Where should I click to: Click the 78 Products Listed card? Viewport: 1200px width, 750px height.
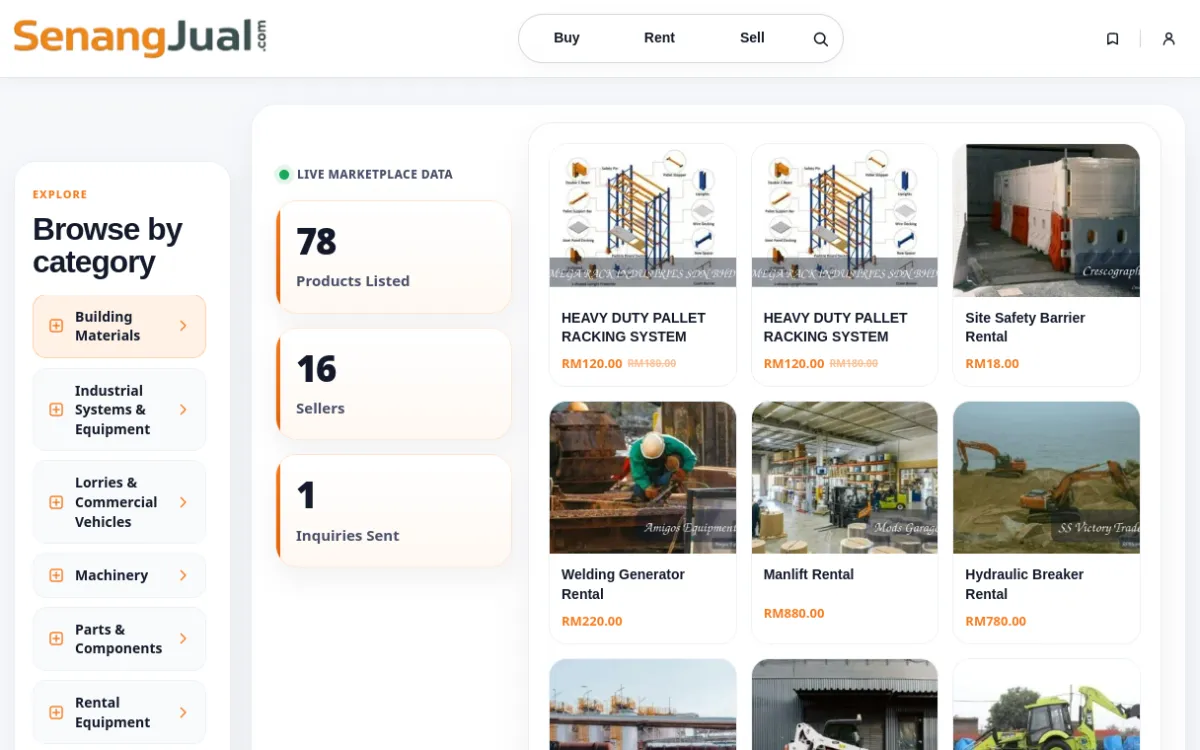(394, 257)
